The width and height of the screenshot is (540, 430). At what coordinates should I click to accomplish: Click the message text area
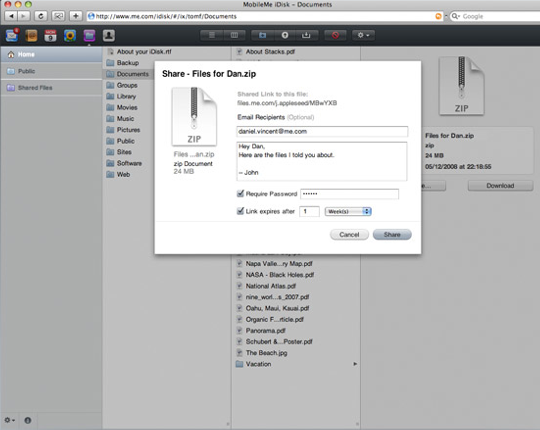click(322, 161)
